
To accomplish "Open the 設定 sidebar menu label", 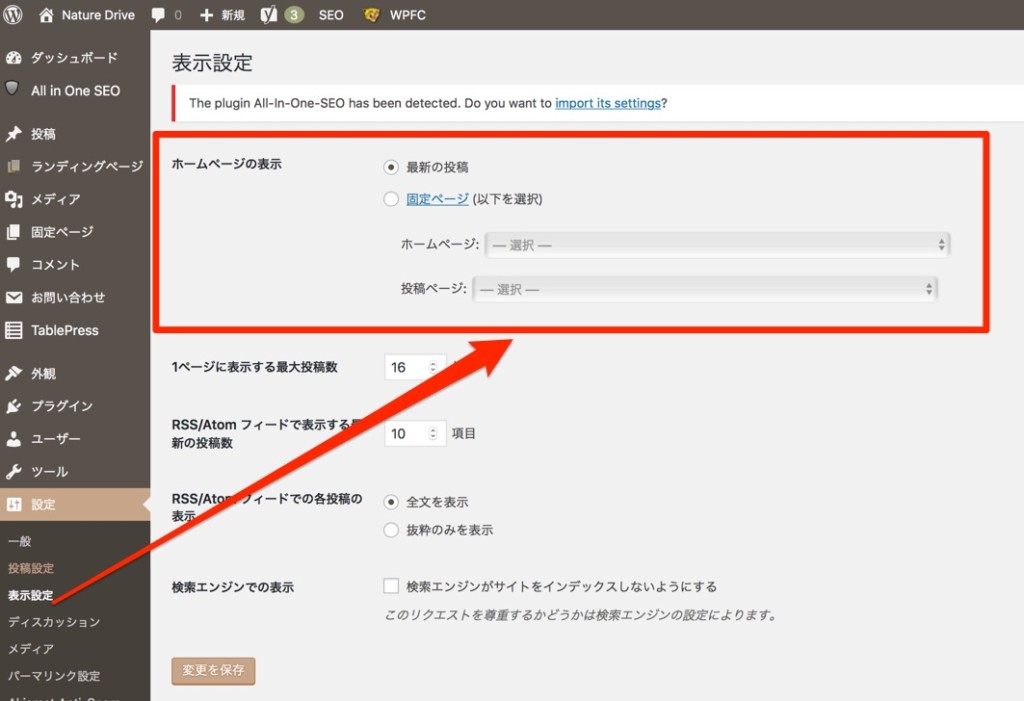I will pyautogui.click(x=43, y=504).
